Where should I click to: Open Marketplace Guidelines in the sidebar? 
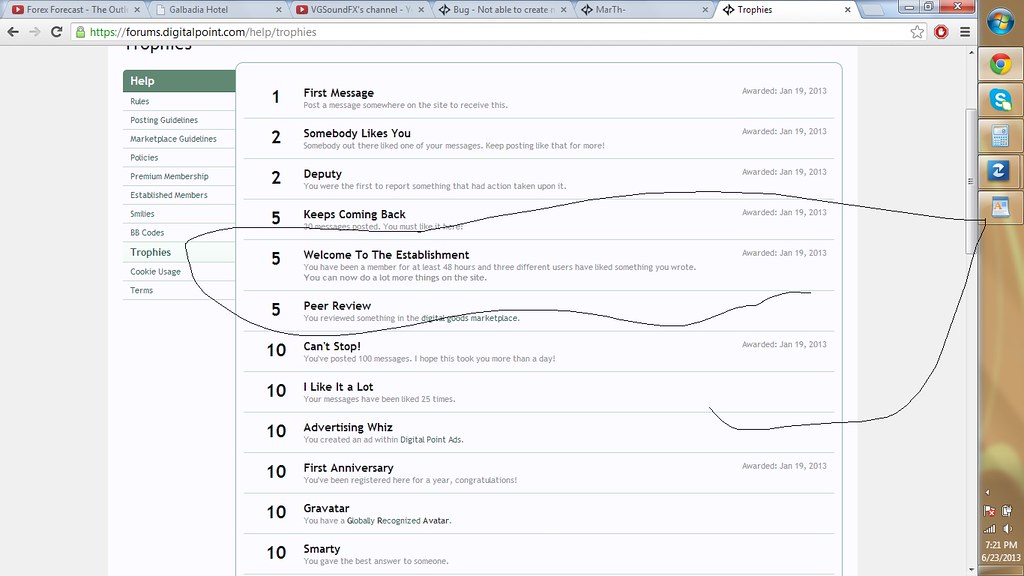(173, 139)
